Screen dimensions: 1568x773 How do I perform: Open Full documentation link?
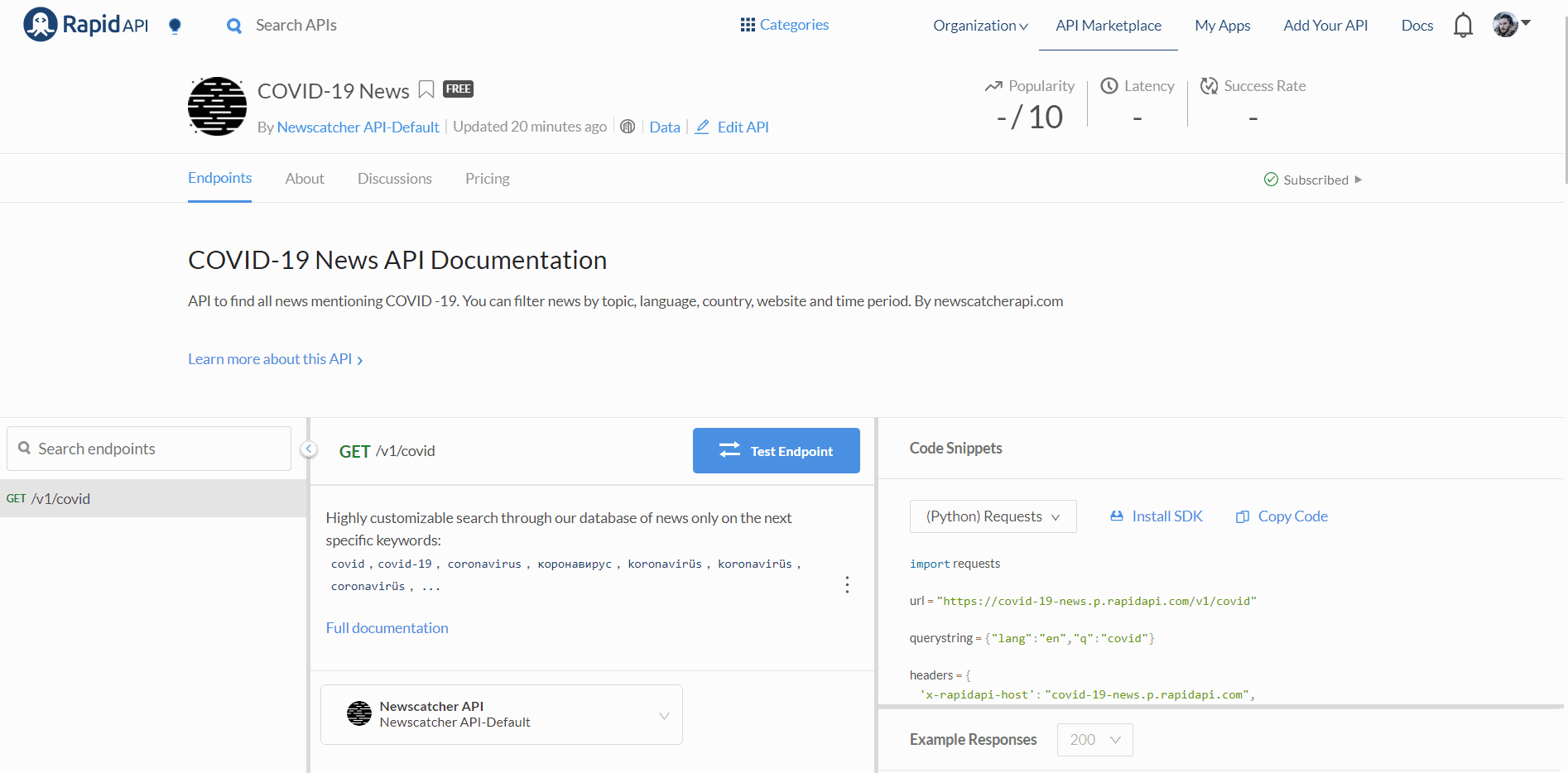click(x=387, y=628)
